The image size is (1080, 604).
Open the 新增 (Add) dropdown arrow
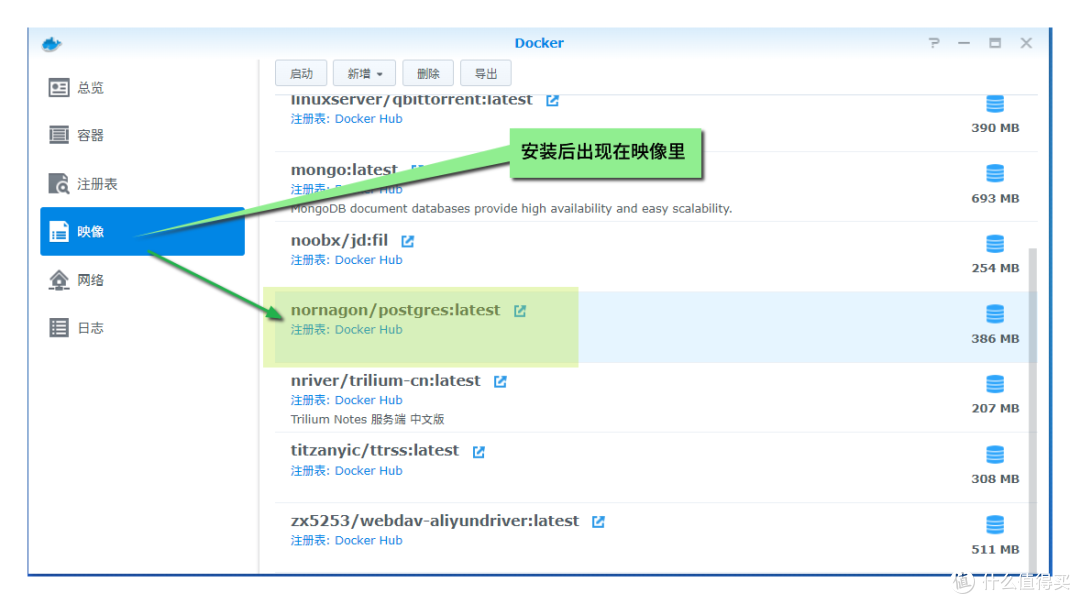pos(380,72)
